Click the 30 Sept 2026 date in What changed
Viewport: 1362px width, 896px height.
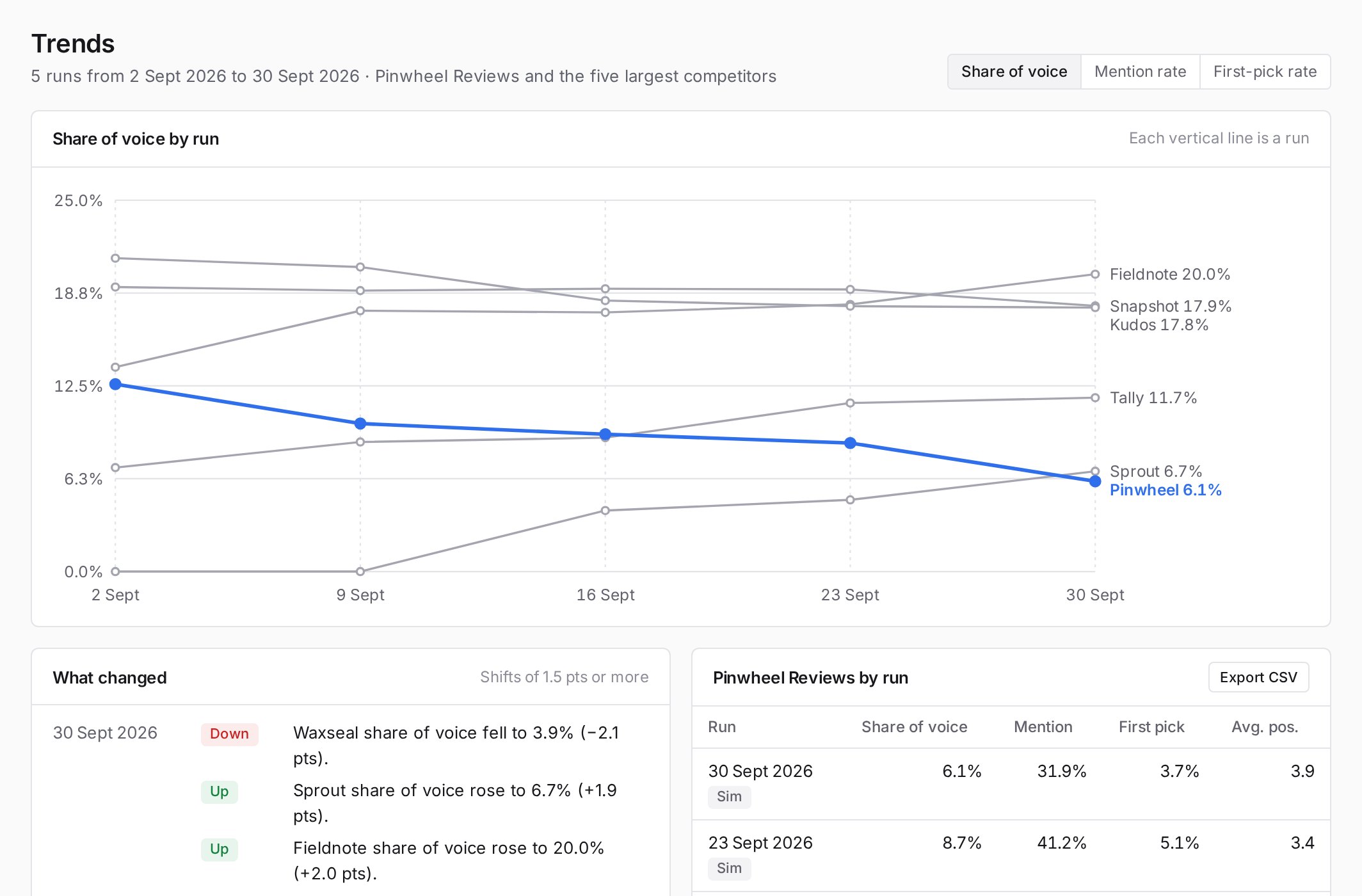point(105,733)
